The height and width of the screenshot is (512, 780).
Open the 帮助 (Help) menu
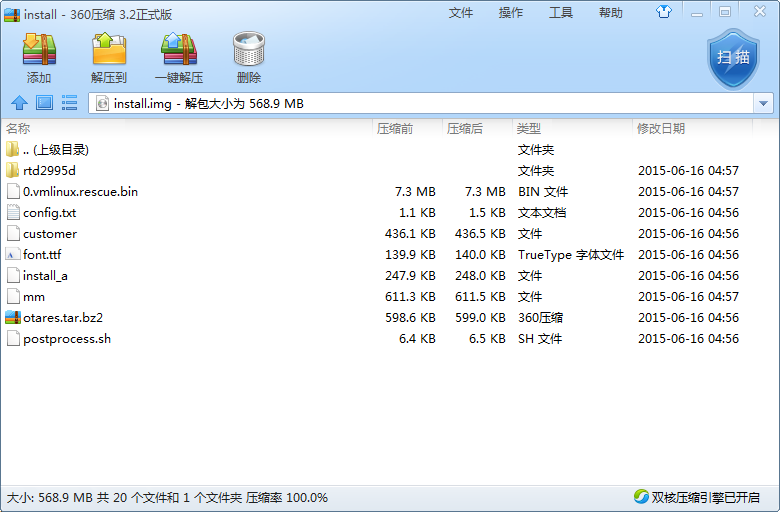(611, 12)
